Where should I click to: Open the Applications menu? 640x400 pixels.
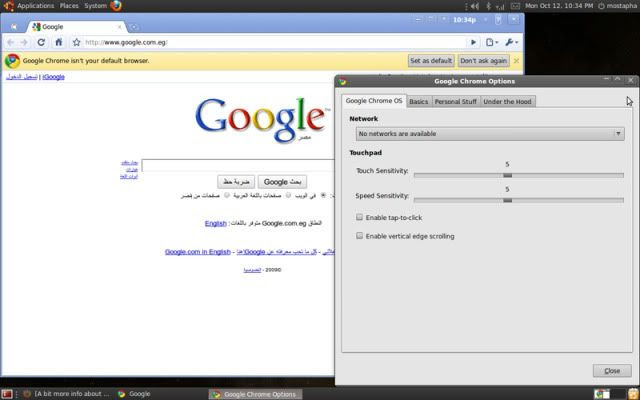tap(35, 6)
